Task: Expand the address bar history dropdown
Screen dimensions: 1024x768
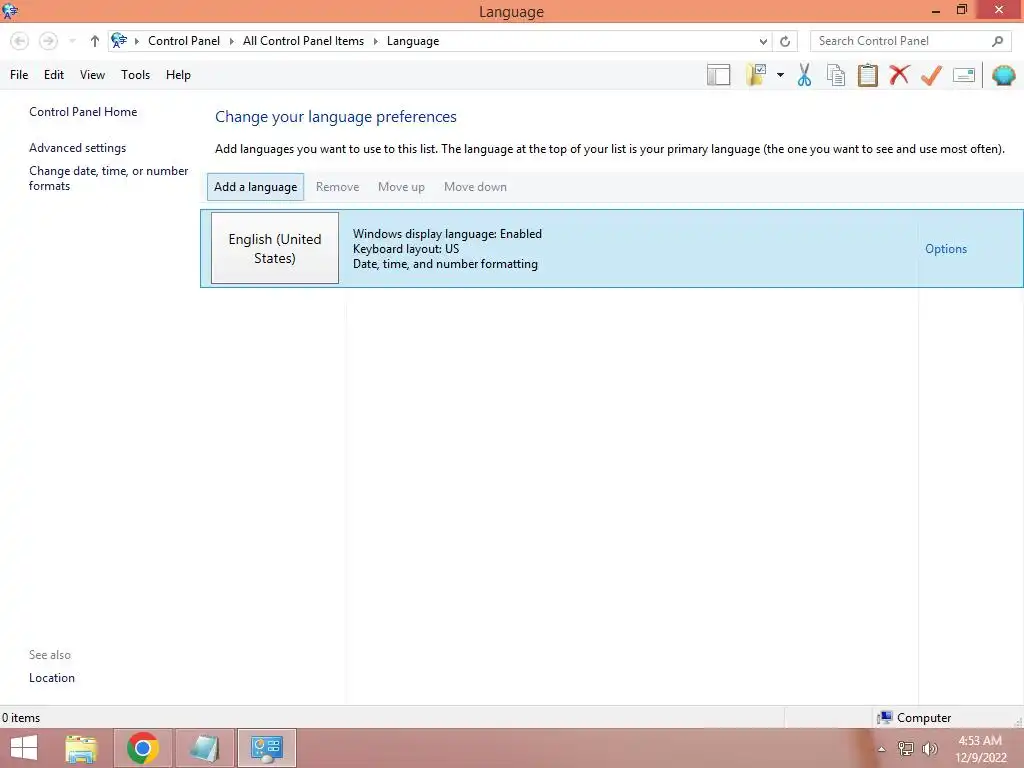Action: tap(763, 41)
